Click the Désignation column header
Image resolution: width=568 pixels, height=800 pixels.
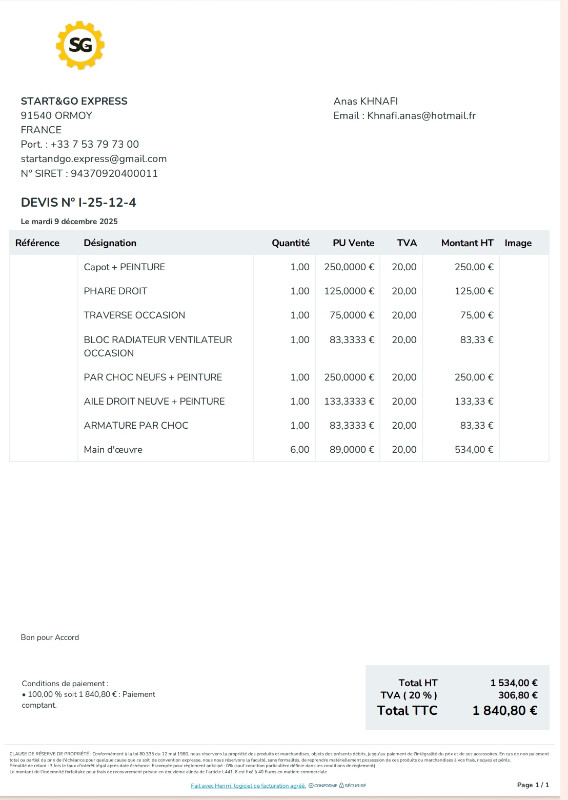(x=110, y=243)
